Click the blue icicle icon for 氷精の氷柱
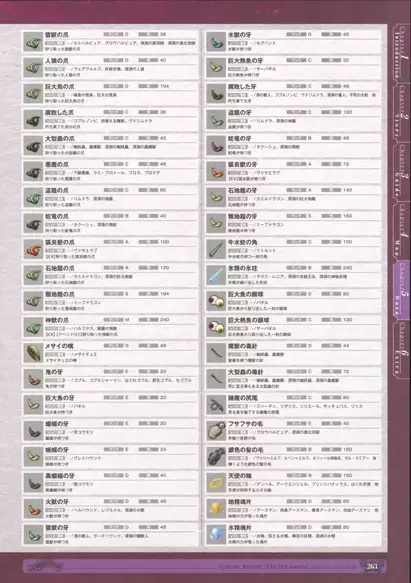The height and width of the screenshot is (583, 411). pos(216,275)
